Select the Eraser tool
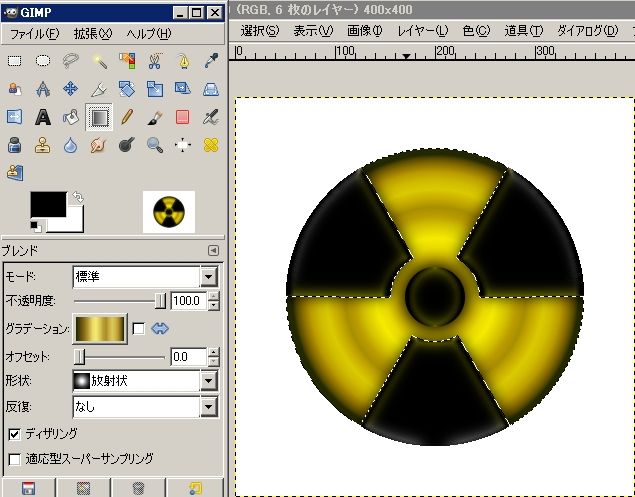The height and width of the screenshot is (497, 635). tap(183, 117)
